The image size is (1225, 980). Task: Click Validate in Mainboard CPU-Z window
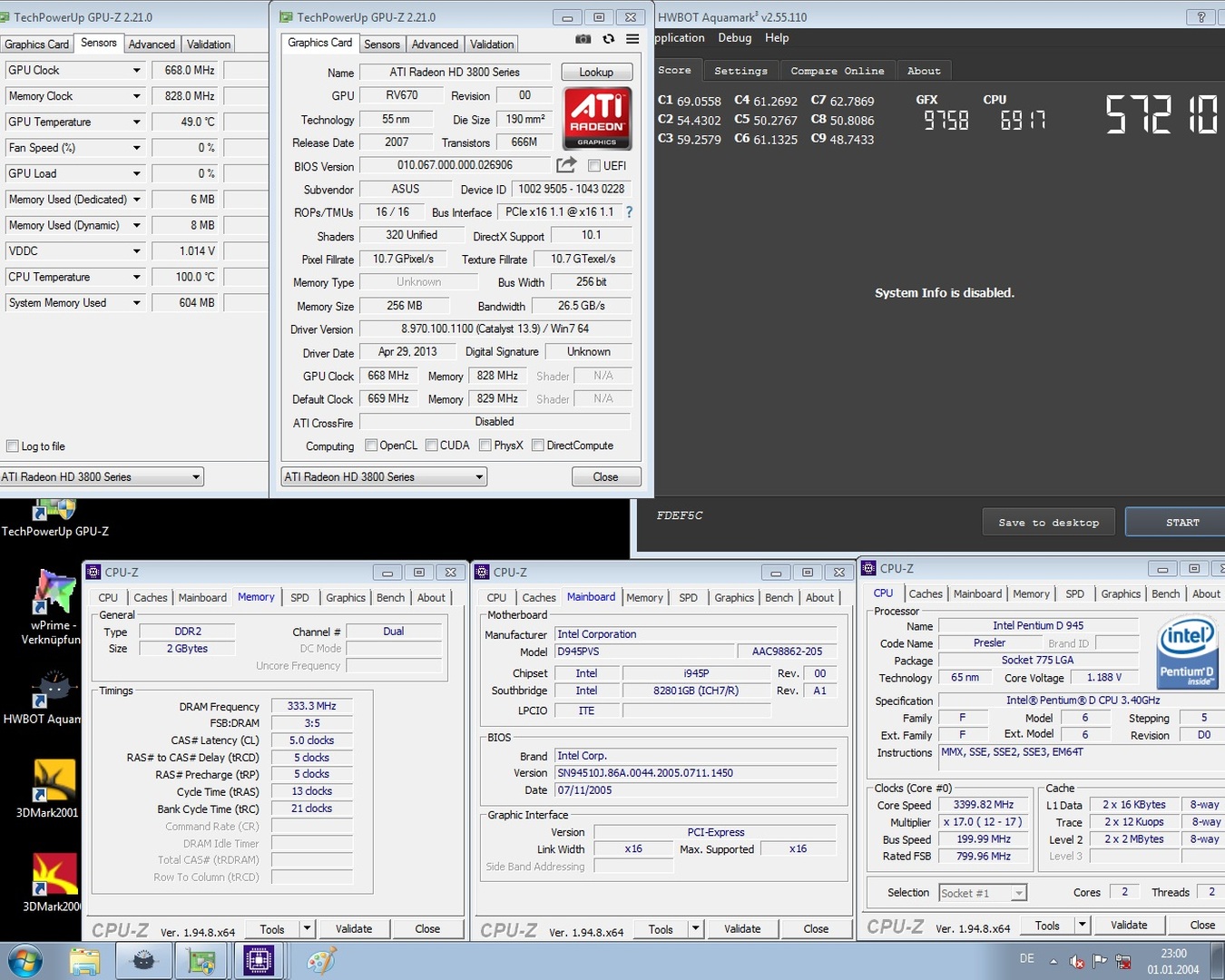(x=742, y=928)
